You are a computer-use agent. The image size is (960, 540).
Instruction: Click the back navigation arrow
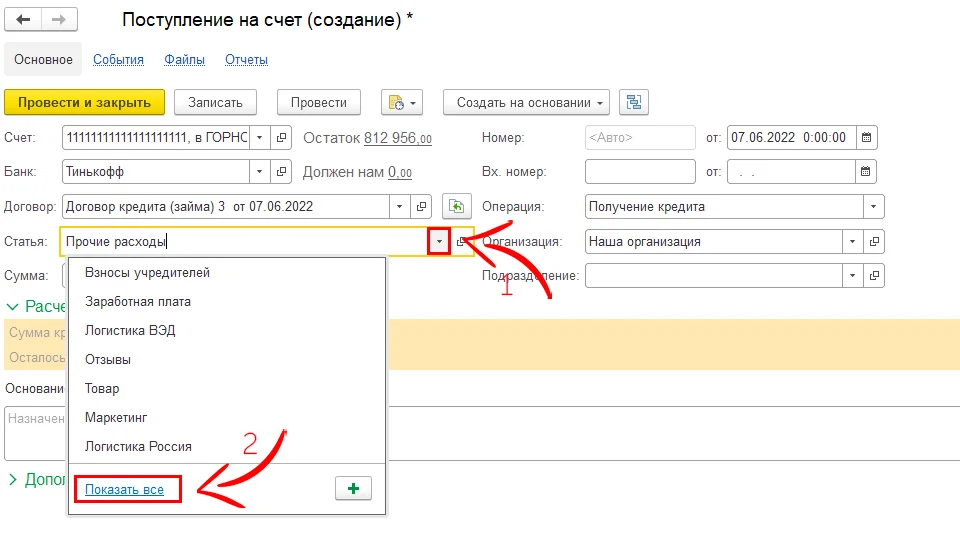[x=23, y=20]
